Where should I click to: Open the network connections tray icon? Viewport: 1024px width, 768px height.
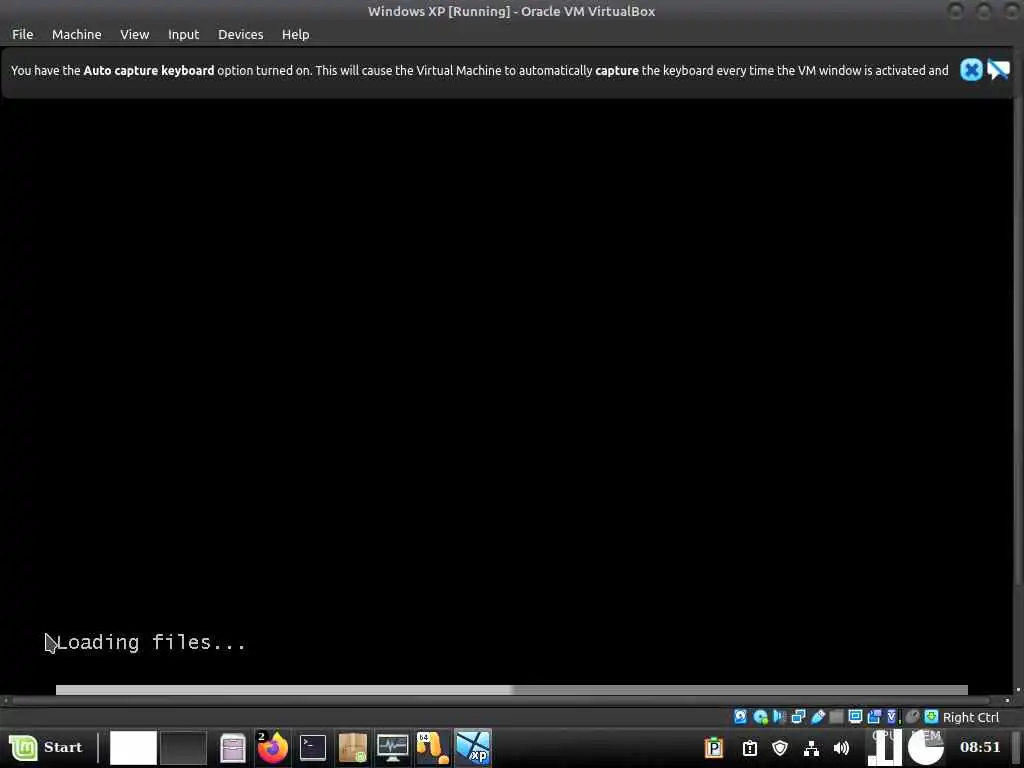pos(811,748)
